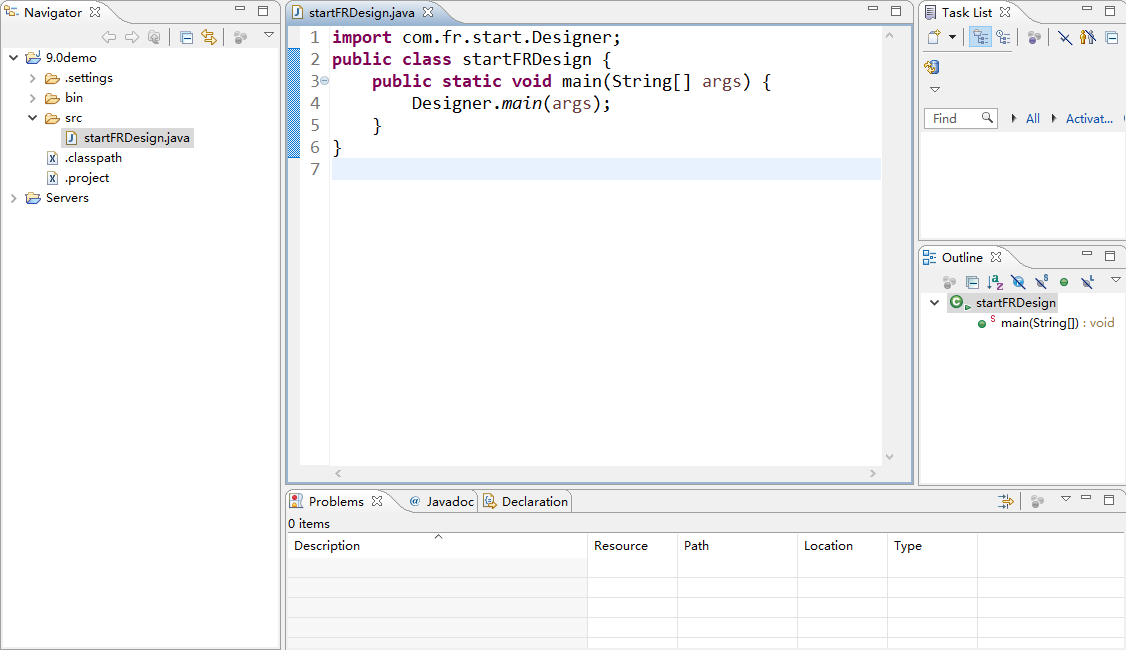1126x650 pixels.
Task: Click the All filter link
Action: pos(1033,118)
